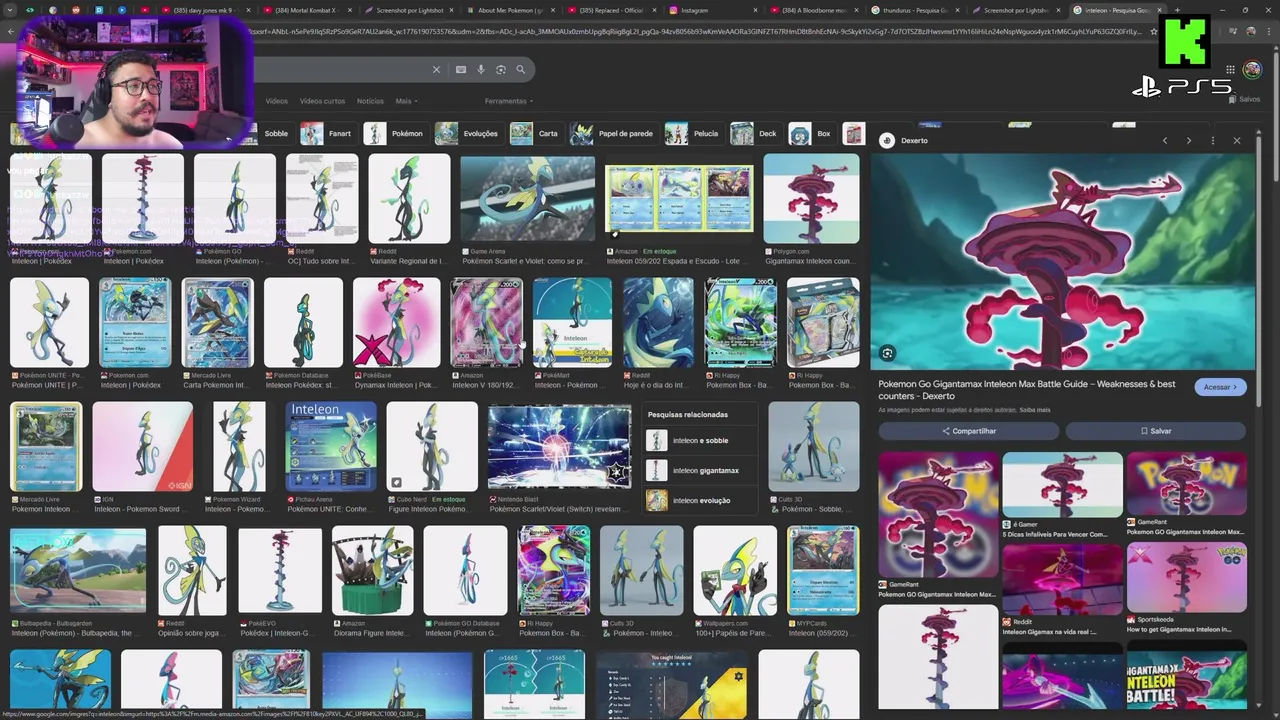Open the Pichau Arena Inteleon thumbnail
1280x720 pixels.
(x=331, y=447)
